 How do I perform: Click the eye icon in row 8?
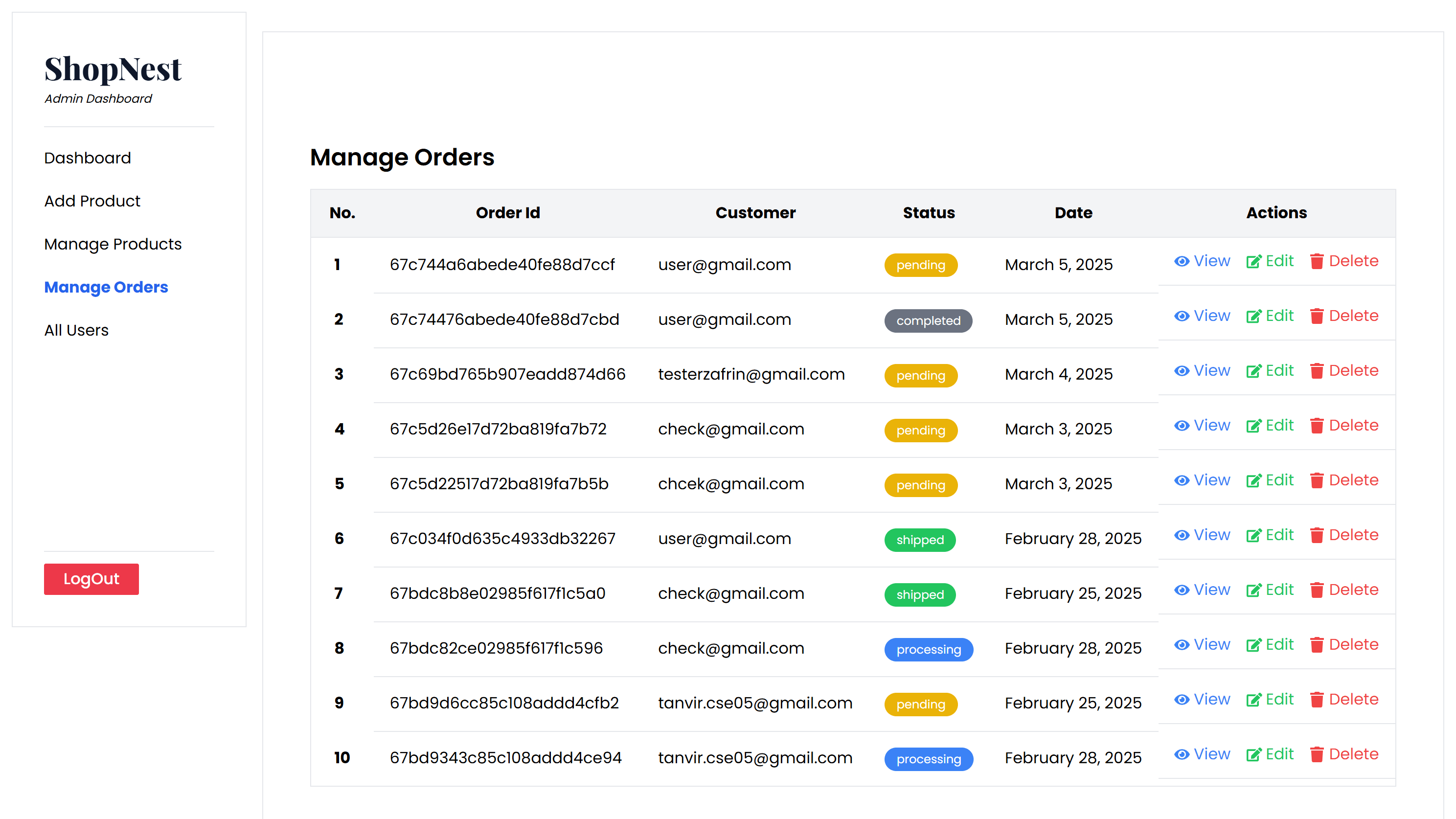pos(1182,645)
